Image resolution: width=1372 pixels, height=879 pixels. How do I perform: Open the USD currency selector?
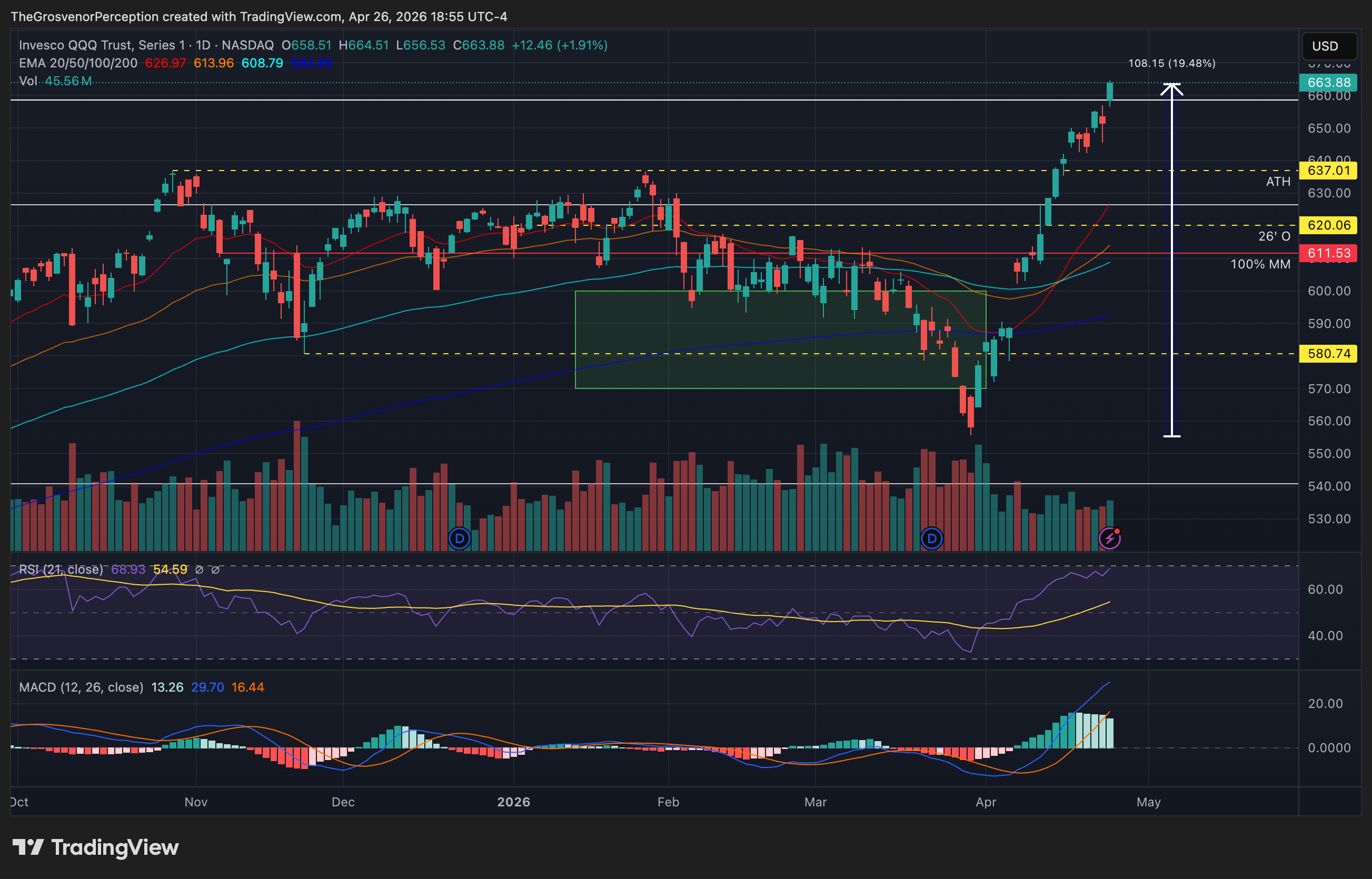tap(1329, 46)
